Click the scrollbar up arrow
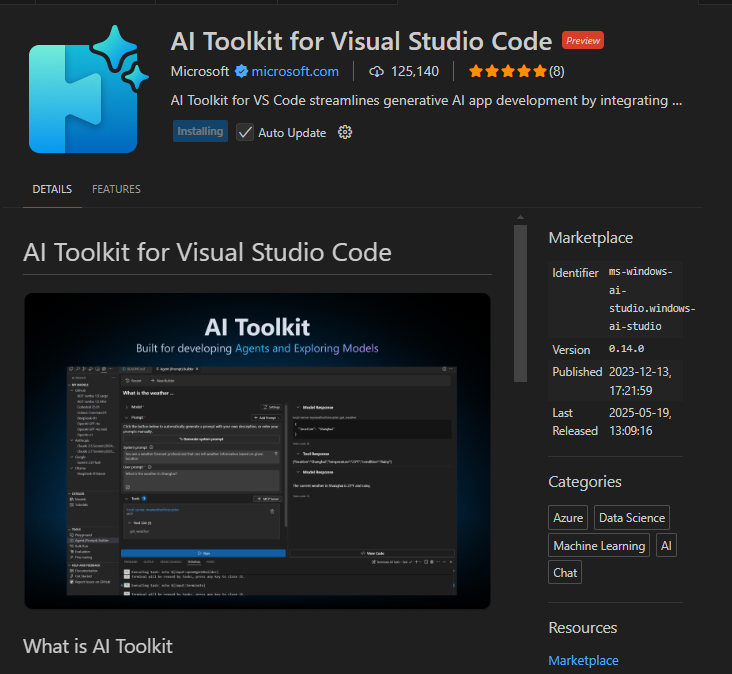Image resolution: width=732 pixels, height=674 pixels. click(x=520, y=218)
